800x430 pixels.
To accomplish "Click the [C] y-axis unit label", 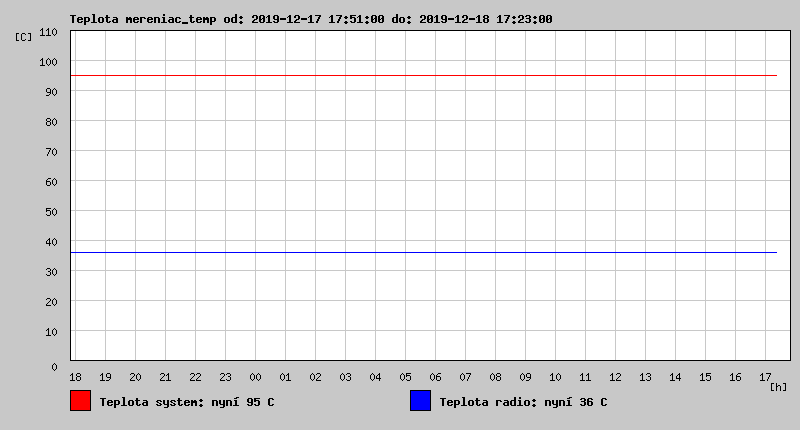I will 23,37.
